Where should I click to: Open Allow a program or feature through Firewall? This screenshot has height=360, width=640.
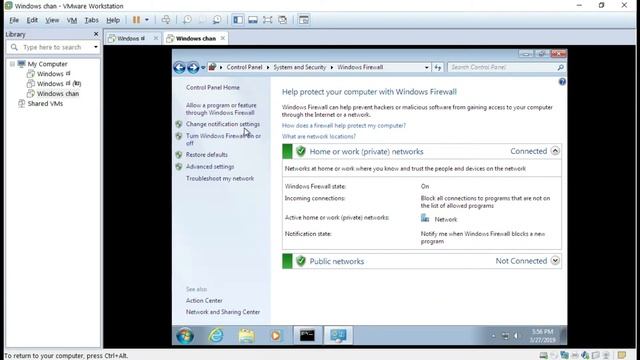(x=221, y=109)
